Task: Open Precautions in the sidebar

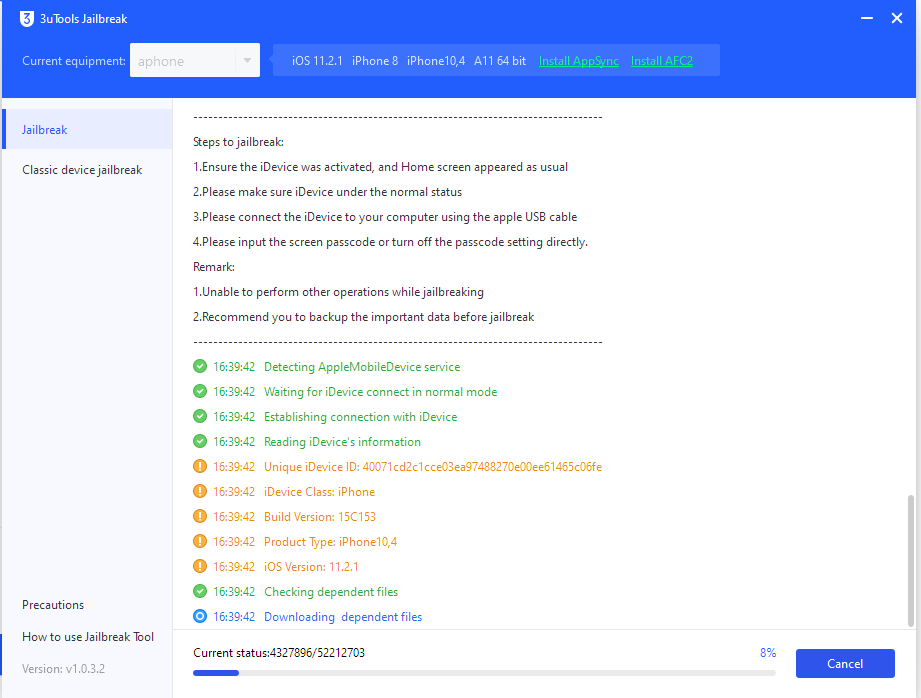Action: (53, 605)
